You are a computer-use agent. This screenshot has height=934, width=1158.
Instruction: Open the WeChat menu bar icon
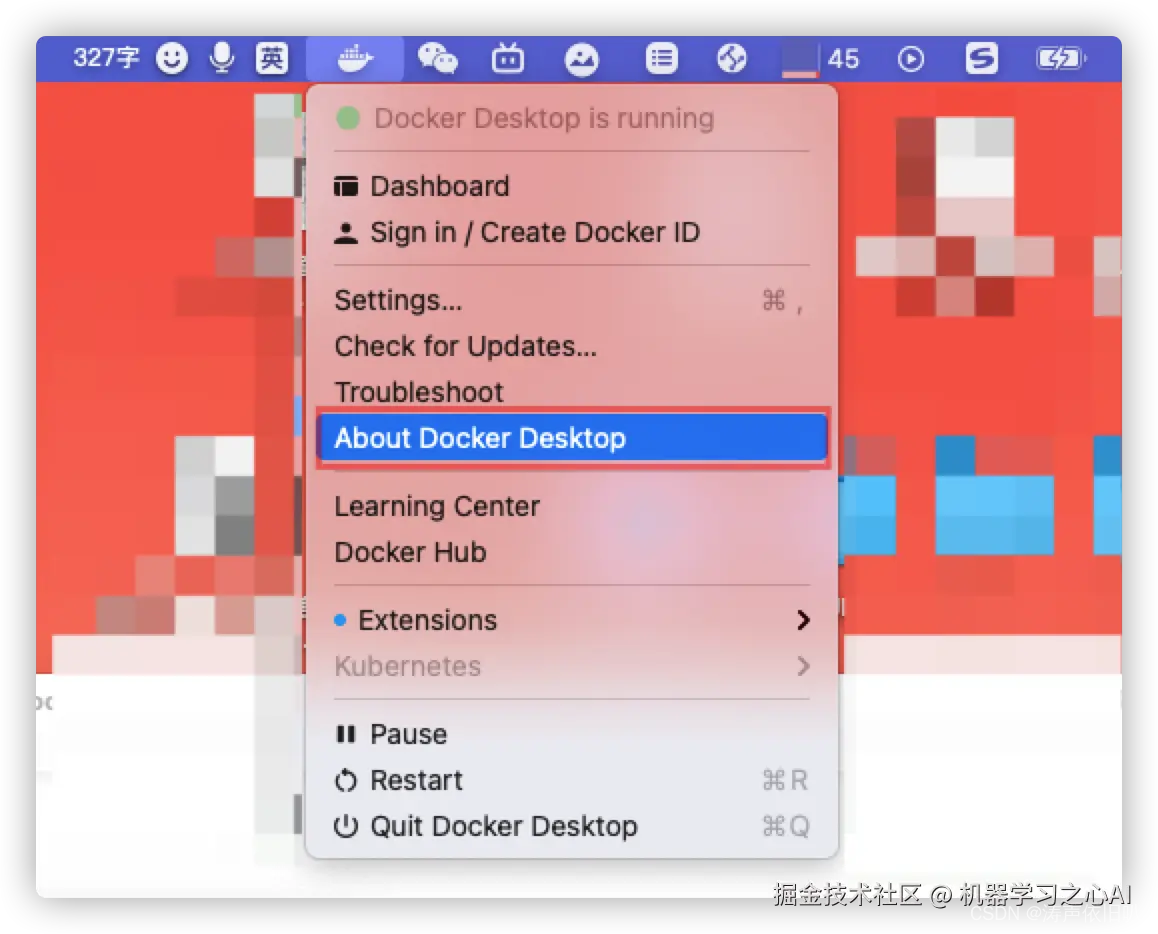[437, 58]
